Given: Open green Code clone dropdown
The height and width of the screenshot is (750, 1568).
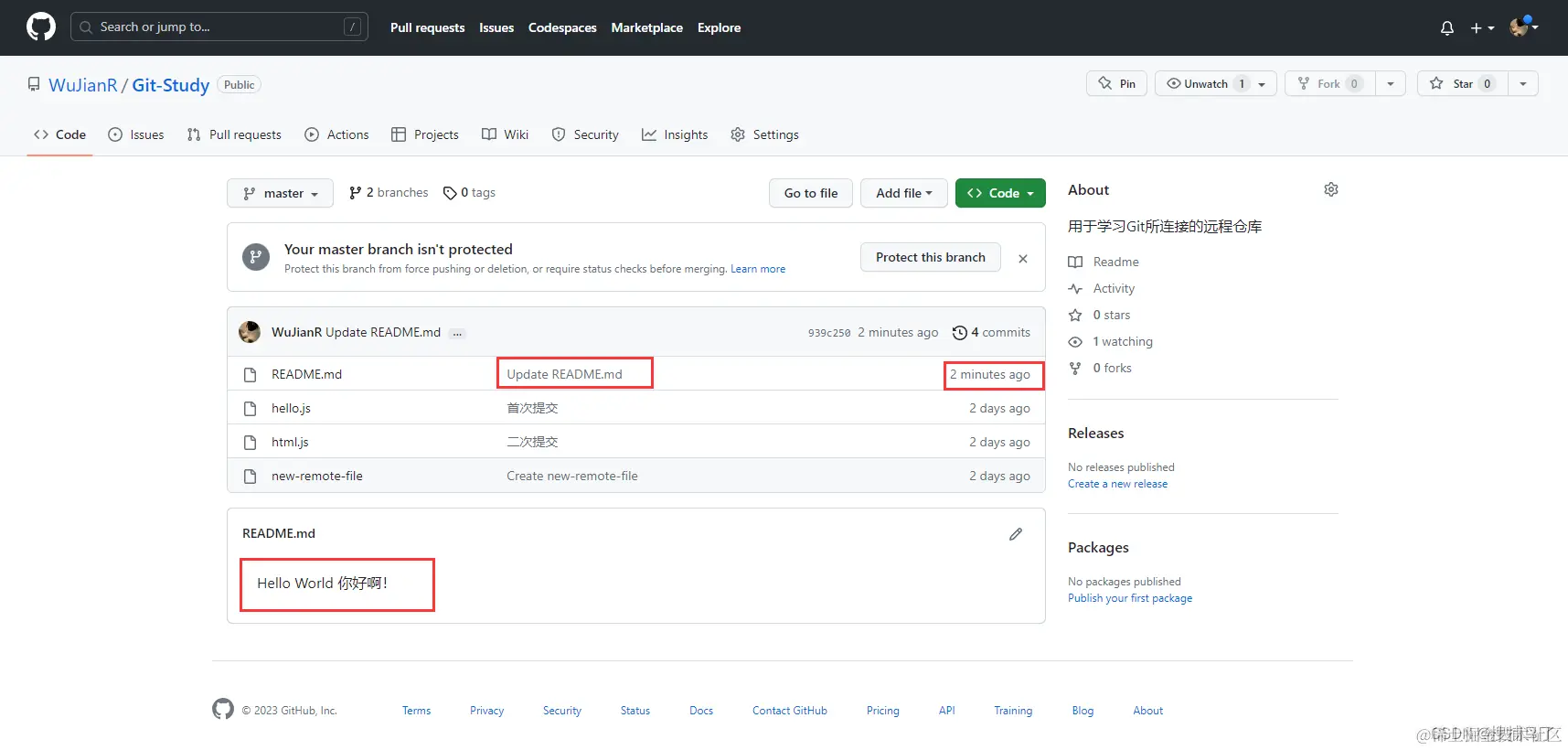Looking at the screenshot, I should (1000, 193).
